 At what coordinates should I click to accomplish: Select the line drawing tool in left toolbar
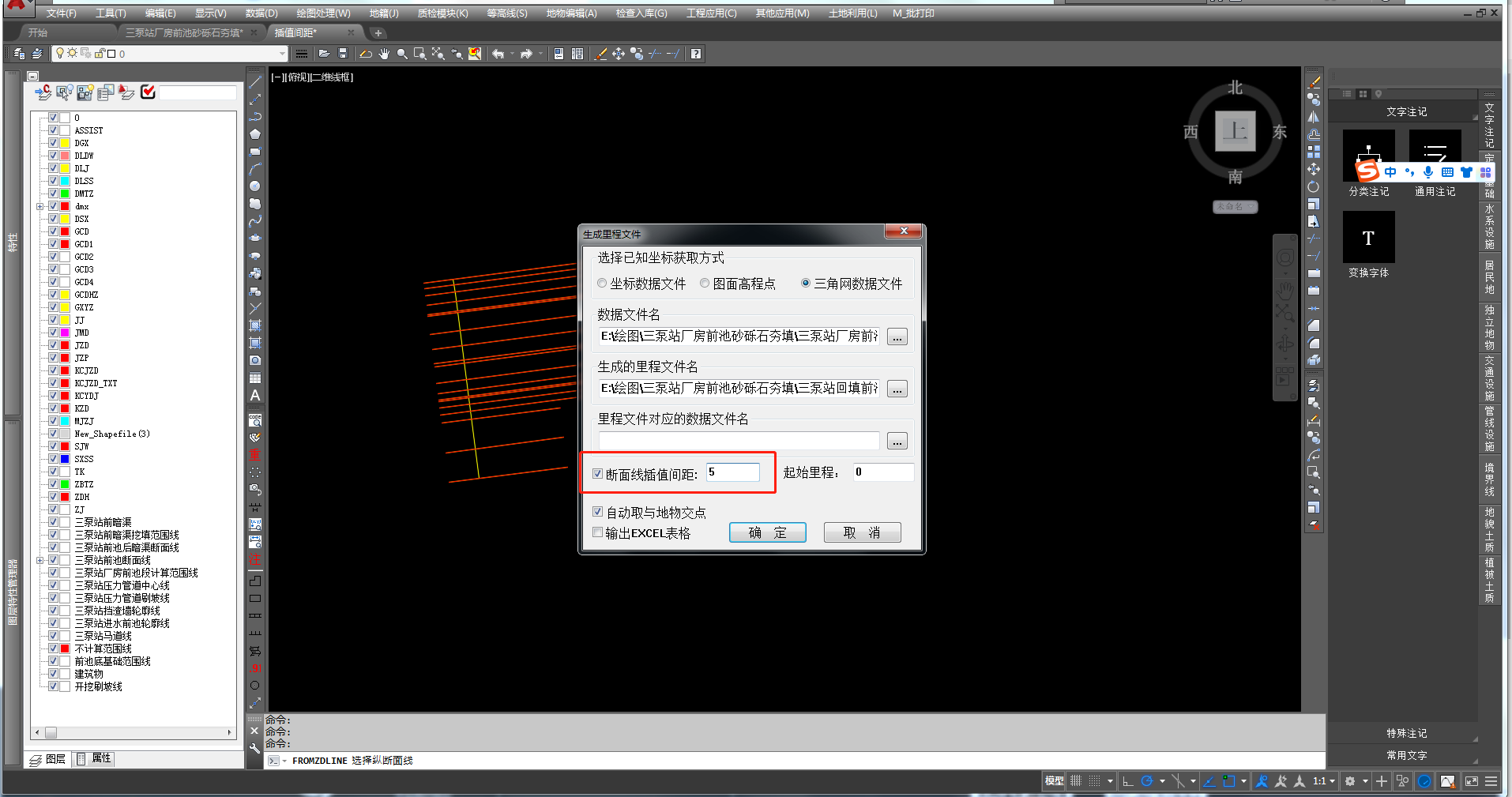255,82
